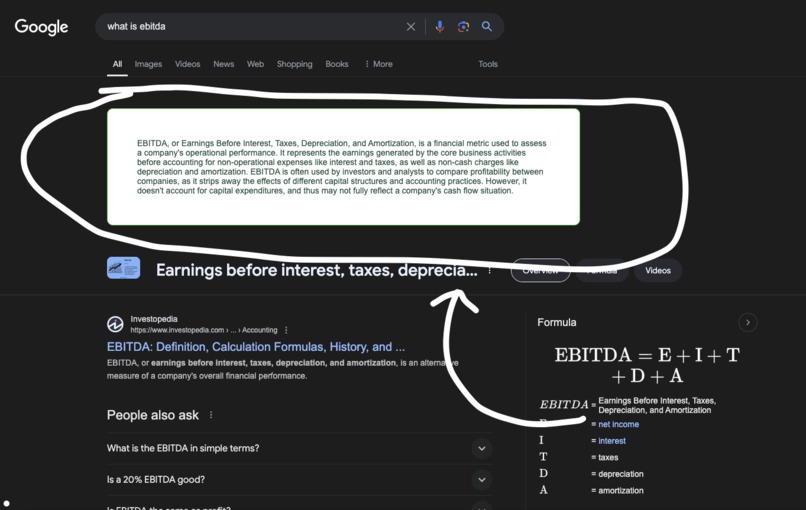Open the three-dot menu beside People also ask
The image size is (806, 510).
(x=211, y=415)
